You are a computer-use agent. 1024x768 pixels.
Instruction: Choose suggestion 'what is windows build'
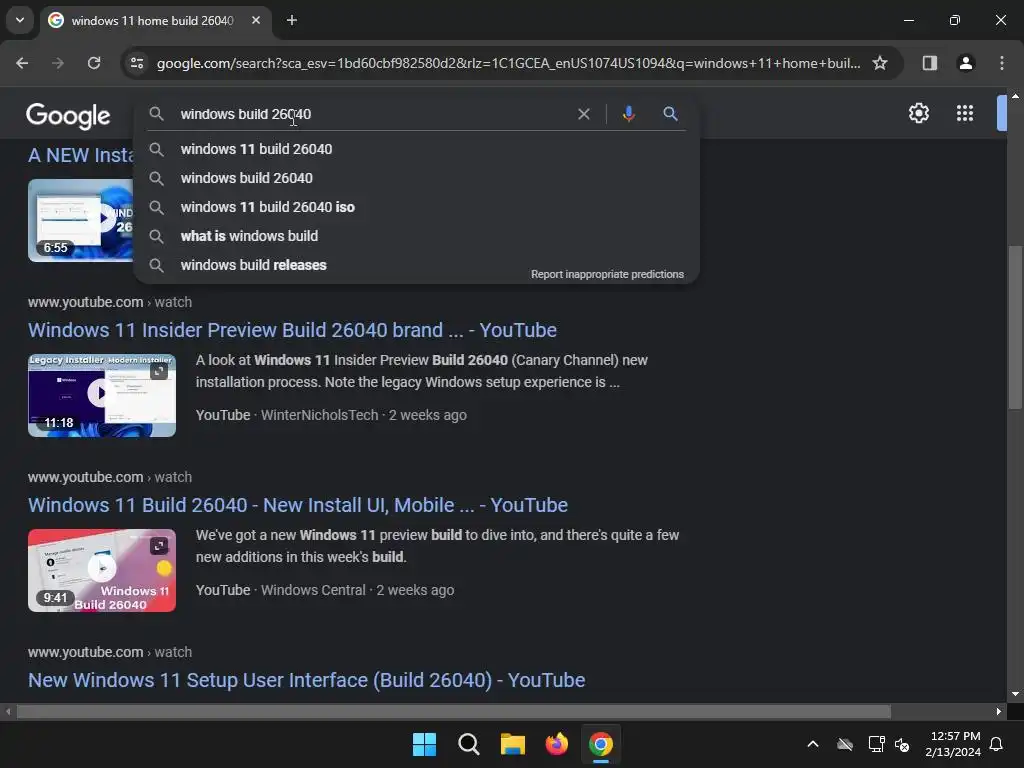click(417, 236)
